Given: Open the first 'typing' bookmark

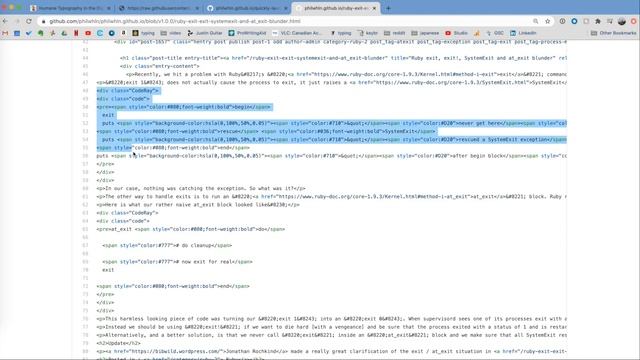Looking at the screenshot, I should (144, 33).
